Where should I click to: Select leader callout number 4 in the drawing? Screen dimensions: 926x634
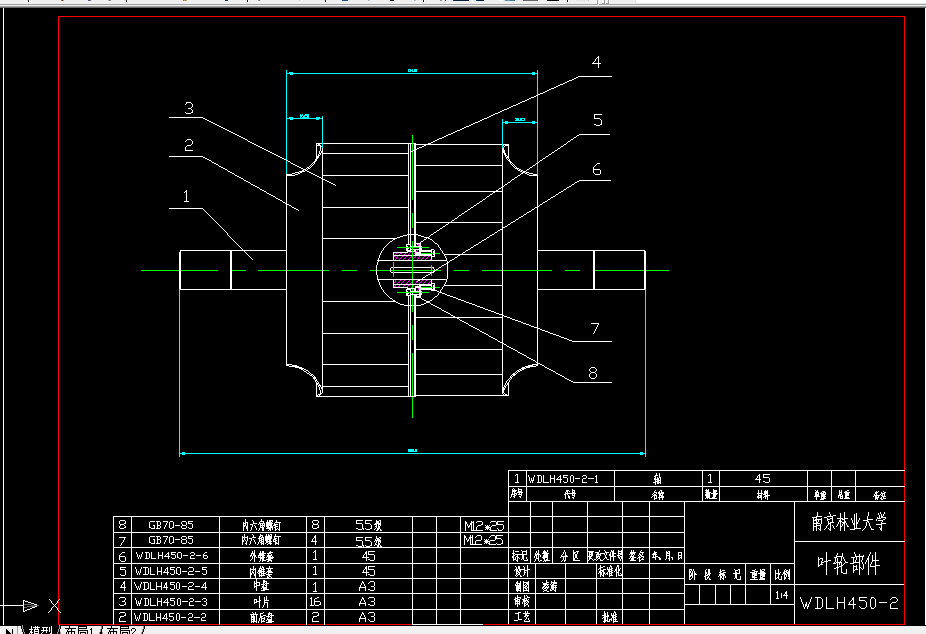click(596, 63)
